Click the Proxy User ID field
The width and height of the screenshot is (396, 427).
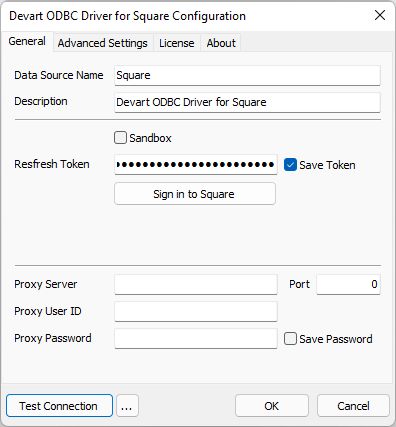click(x=196, y=311)
